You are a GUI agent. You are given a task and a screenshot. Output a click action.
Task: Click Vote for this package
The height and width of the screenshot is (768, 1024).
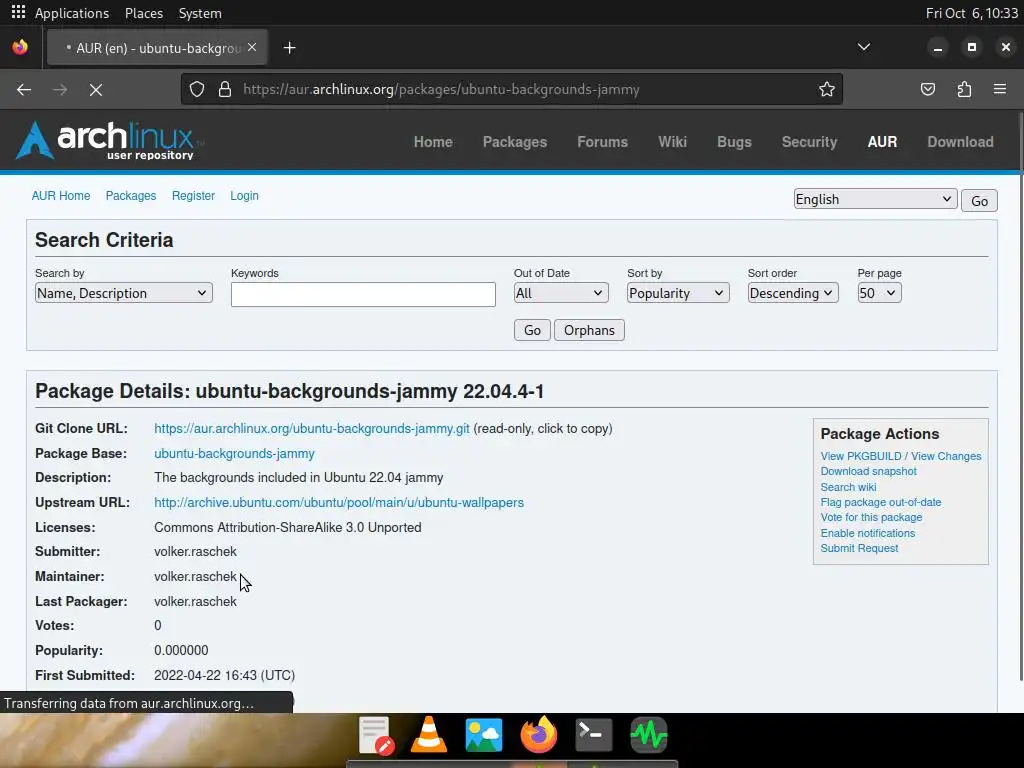[871, 517]
